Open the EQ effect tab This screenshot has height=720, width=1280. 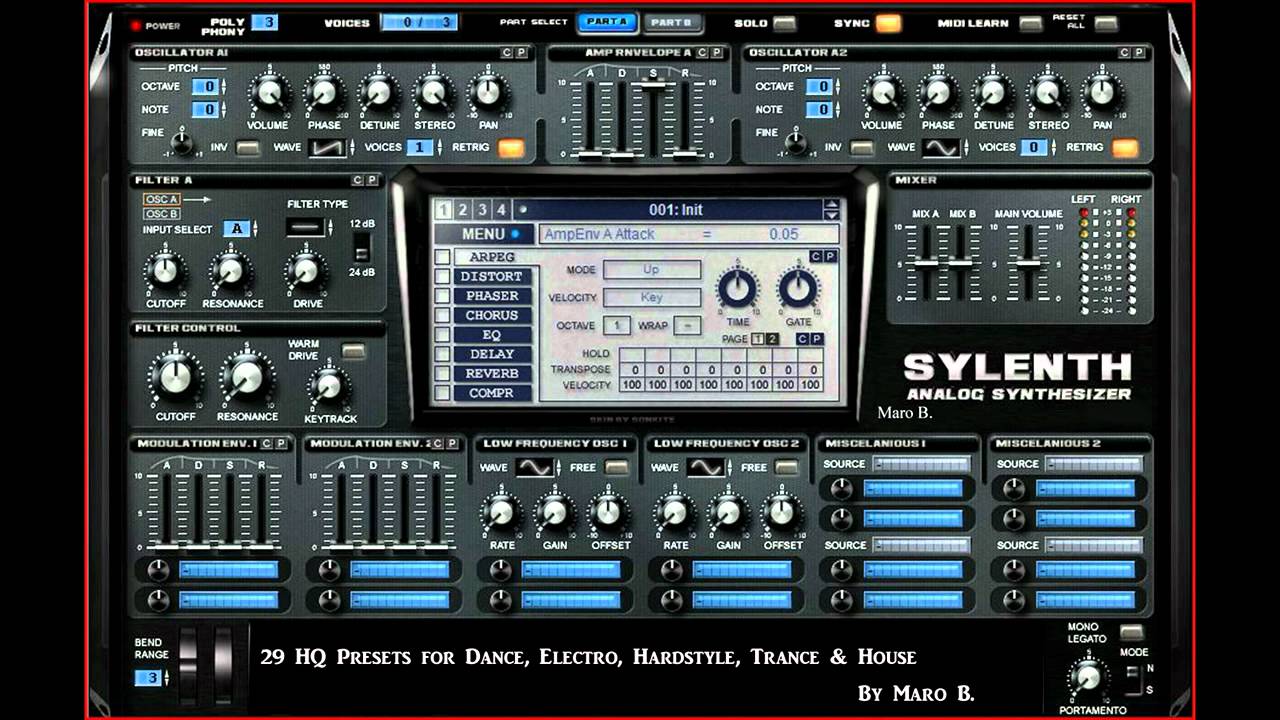click(x=492, y=335)
